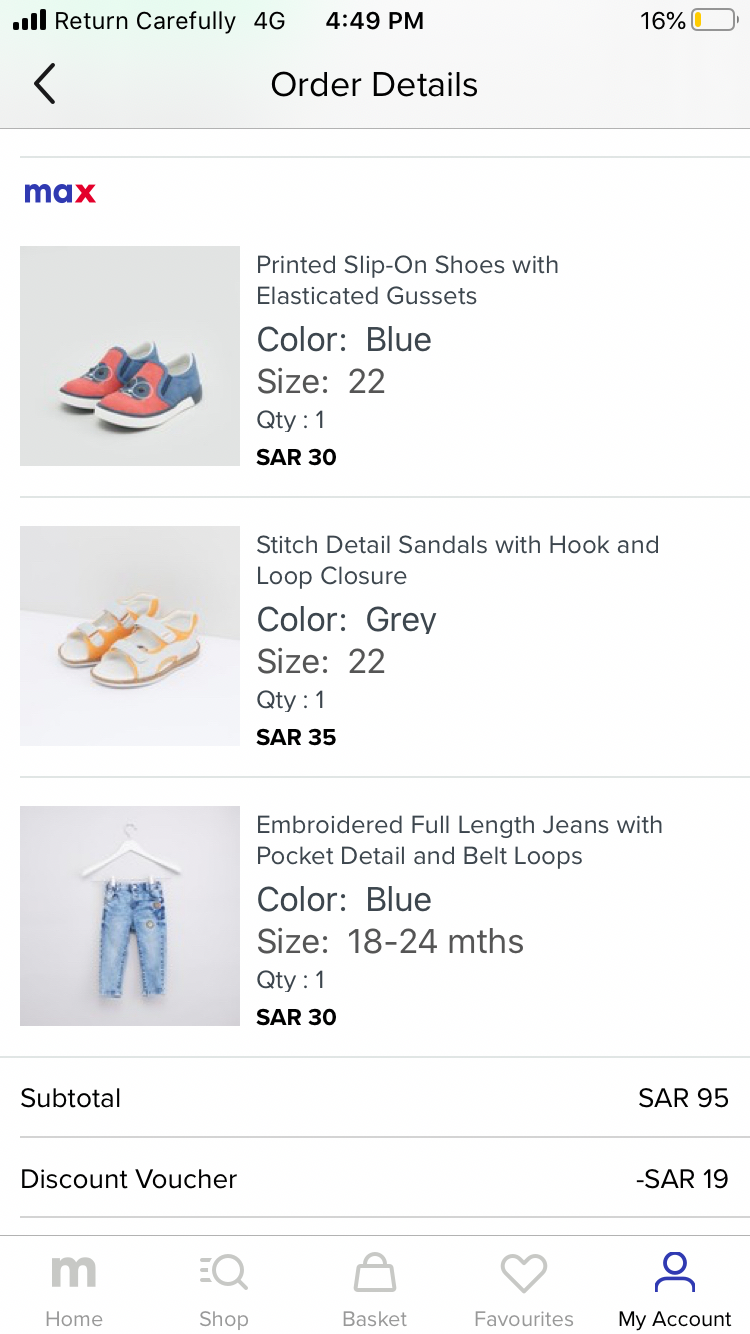Tap the 4:49 PM status bar clock
This screenshot has height=1334, width=750.
pyautogui.click(x=374, y=20)
